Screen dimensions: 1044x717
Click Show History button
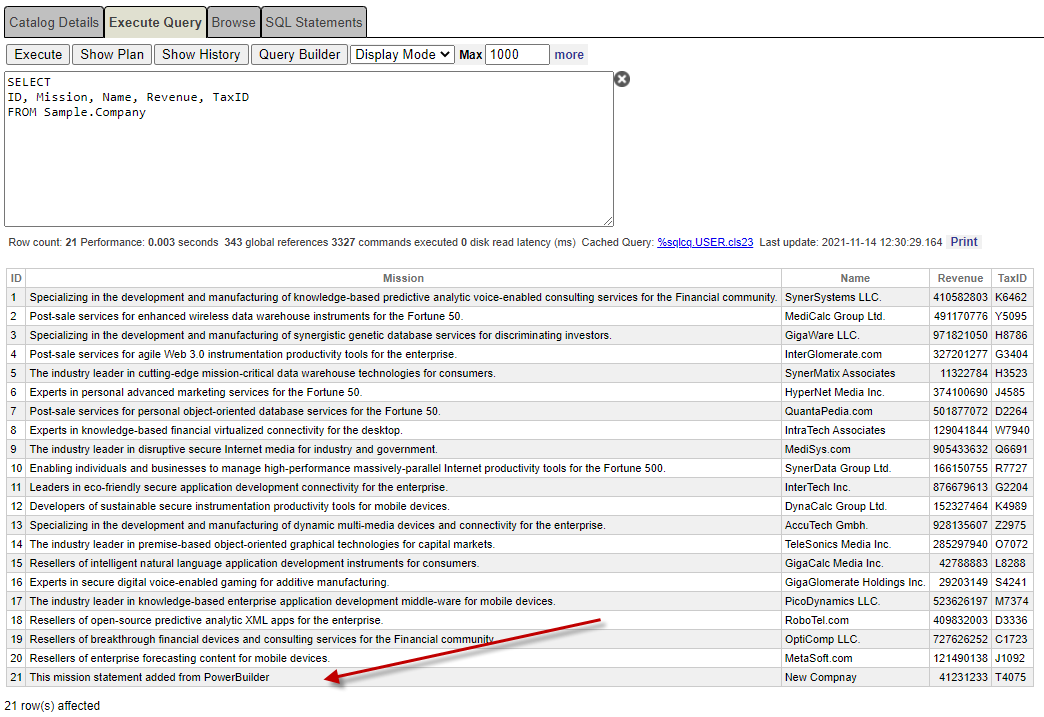pos(201,55)
